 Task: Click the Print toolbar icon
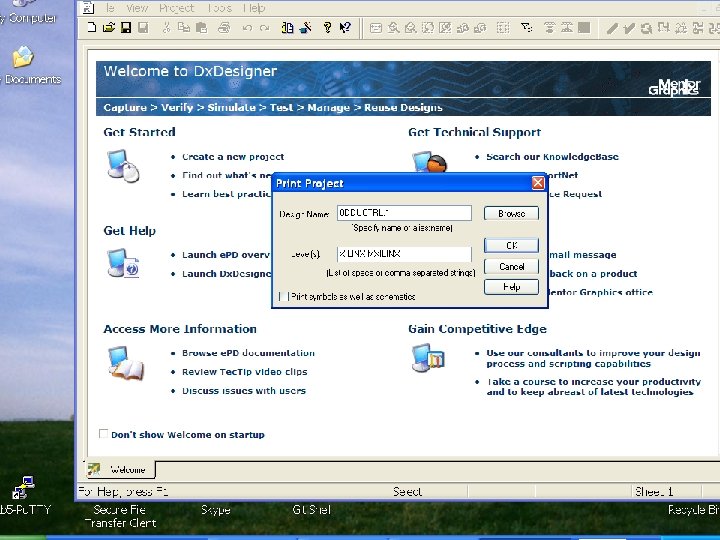(x=224, y=28)
